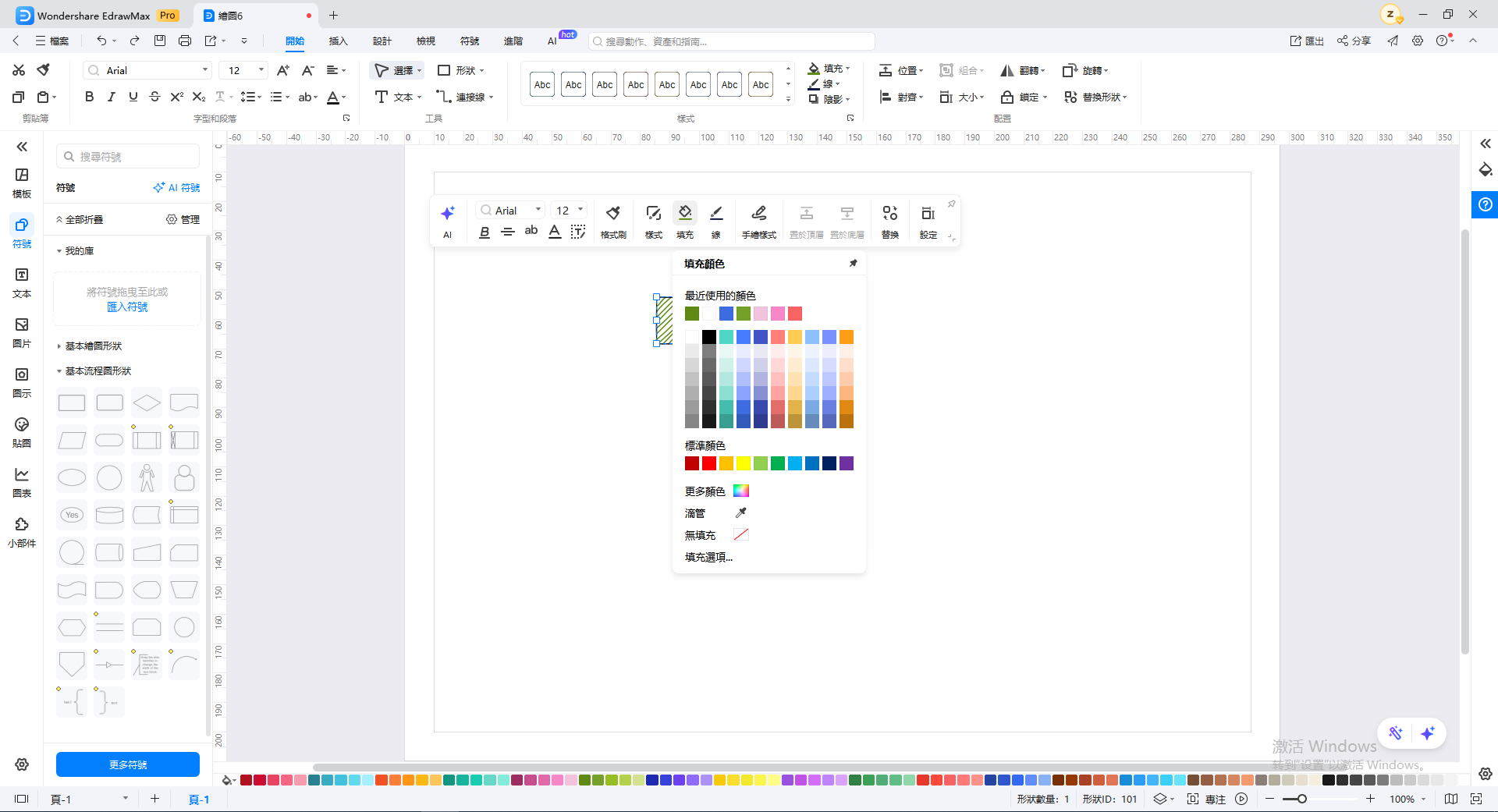The image size is (1498, 812).
Task: Click the blue More Symbols button
Action: (128, 764)
